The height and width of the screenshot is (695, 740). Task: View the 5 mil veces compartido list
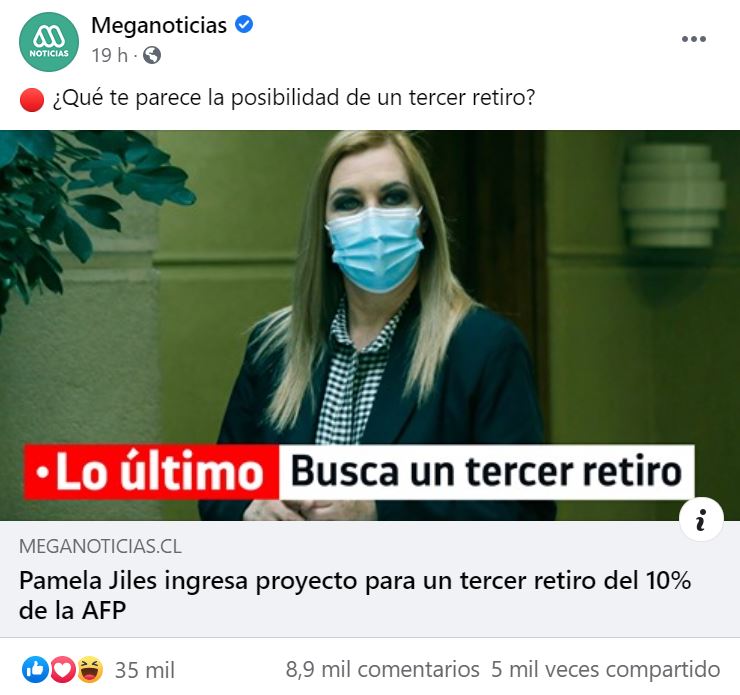click(x=605, y=670)
